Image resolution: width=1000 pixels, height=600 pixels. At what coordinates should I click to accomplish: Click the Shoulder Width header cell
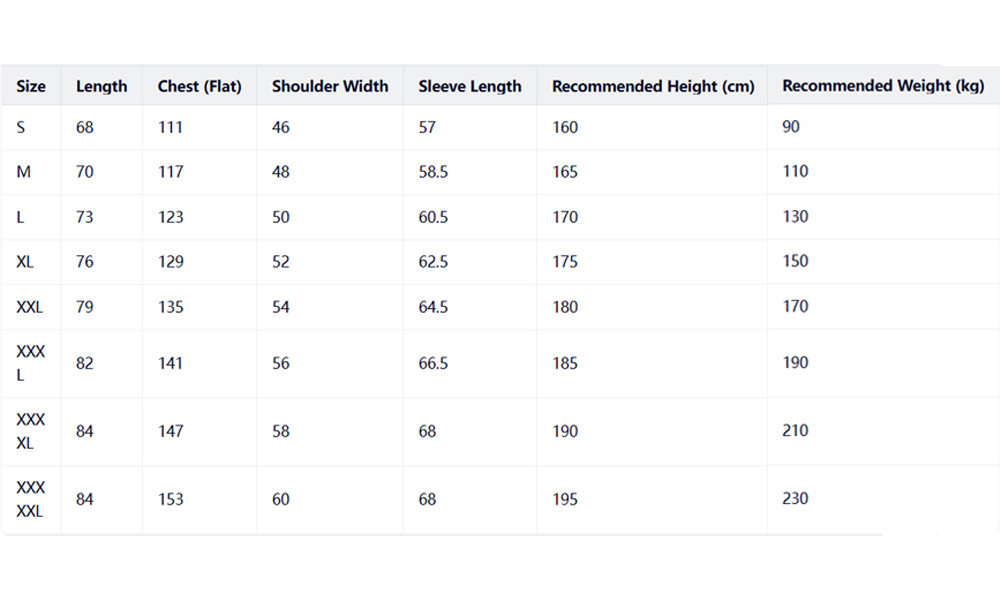(330, 86)
